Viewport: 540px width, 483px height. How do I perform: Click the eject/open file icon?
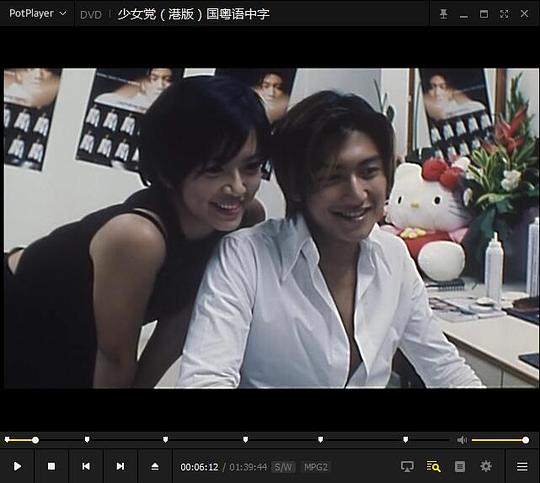(x=155, y=466)
